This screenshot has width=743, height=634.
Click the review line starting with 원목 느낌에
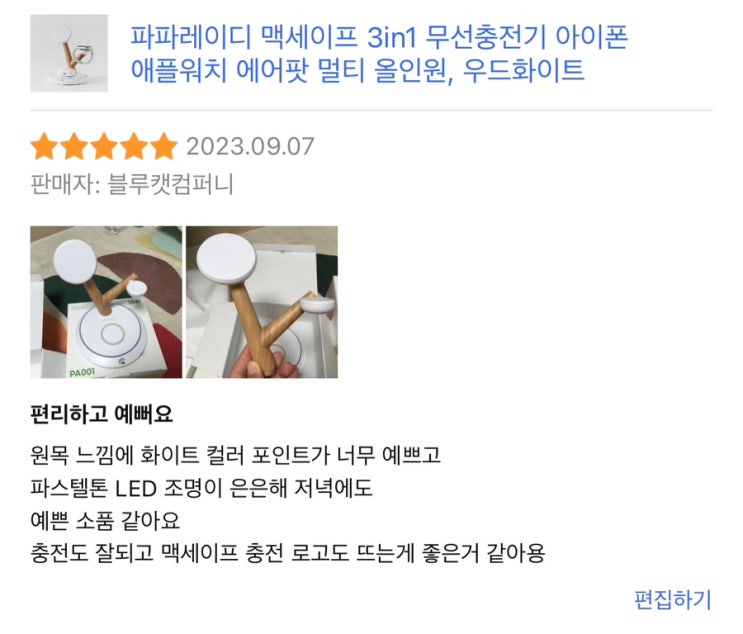(235, 455)
